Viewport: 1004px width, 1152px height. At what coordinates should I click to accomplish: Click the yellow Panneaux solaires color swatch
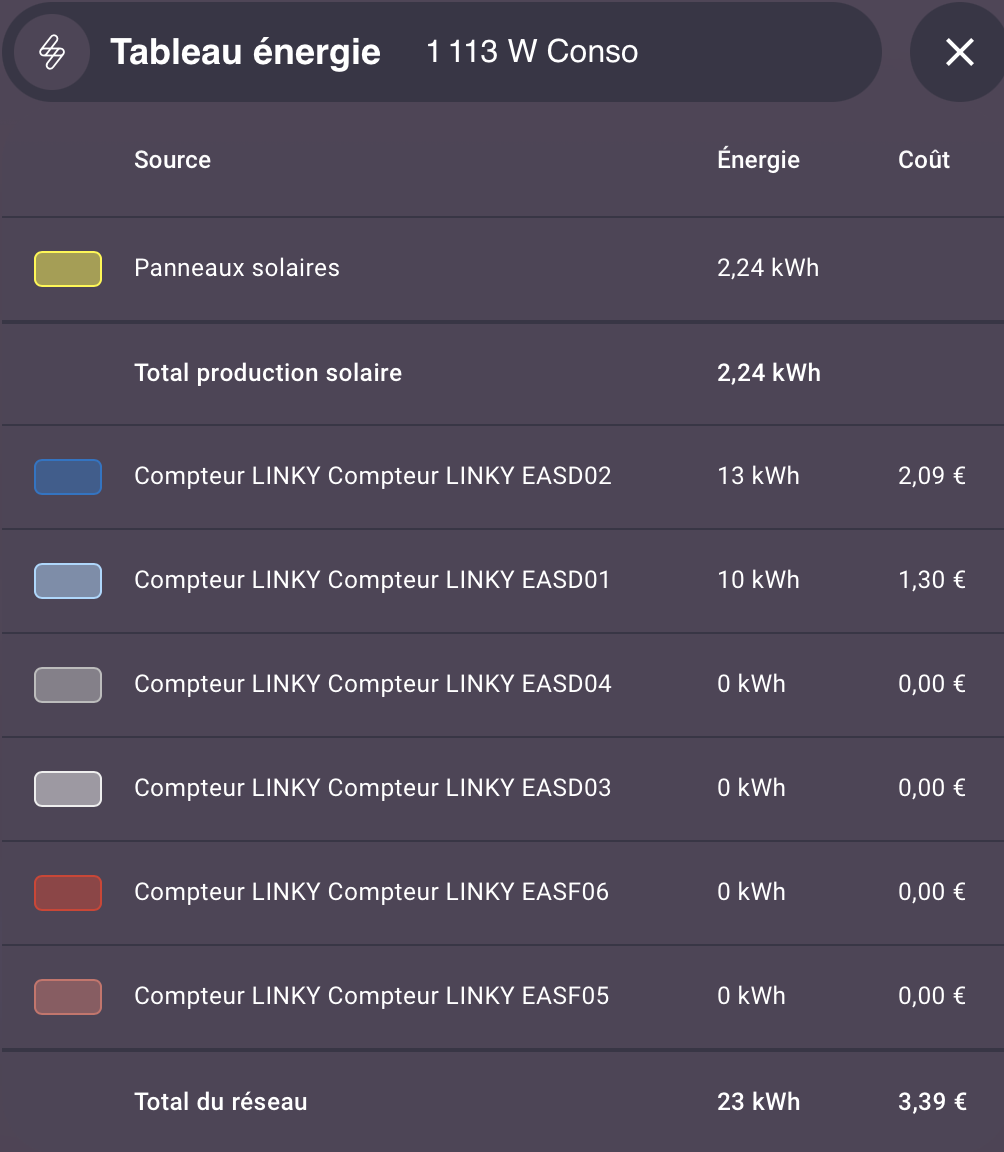coord(68,269)
